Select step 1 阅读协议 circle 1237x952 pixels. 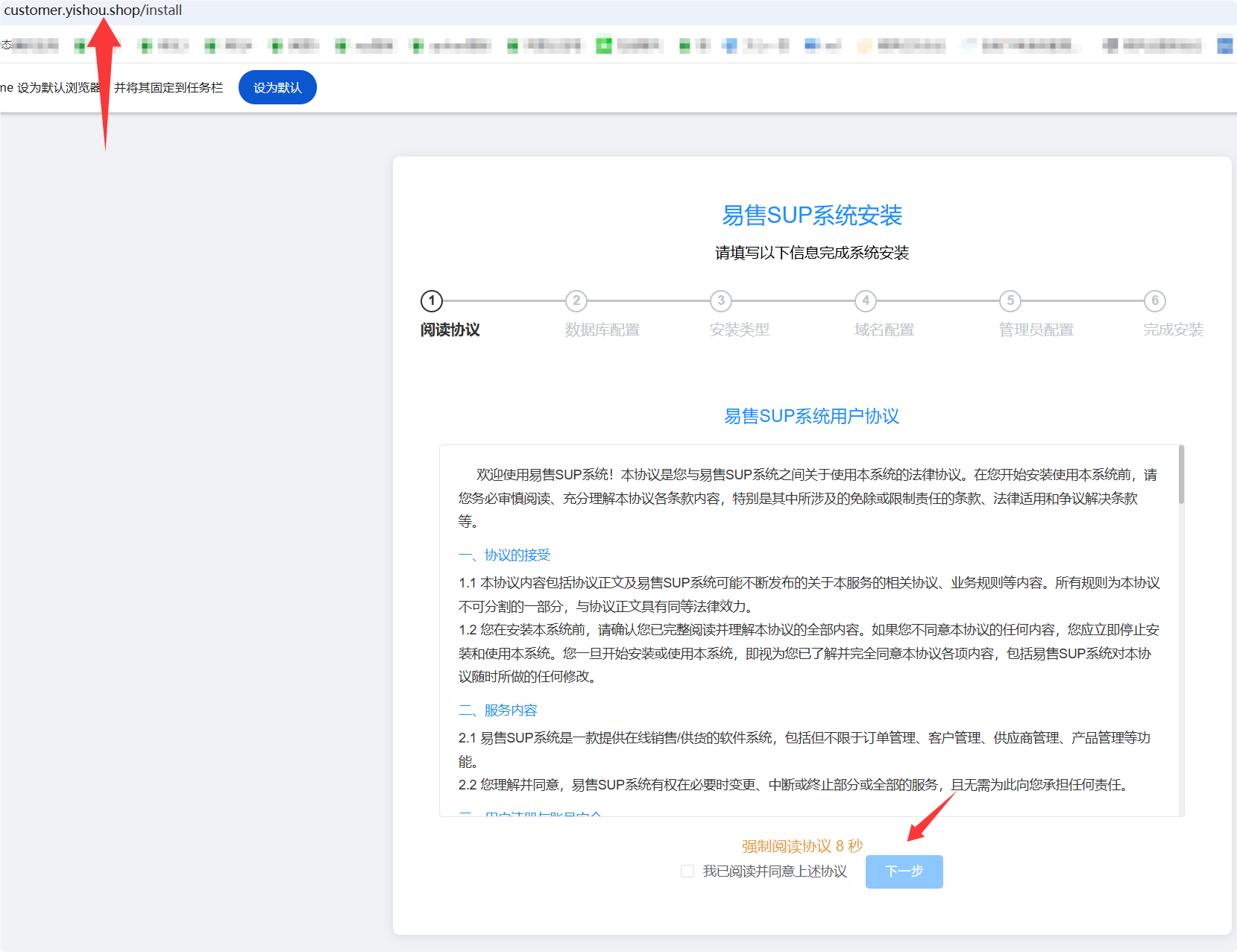click(x=431, y=301)
